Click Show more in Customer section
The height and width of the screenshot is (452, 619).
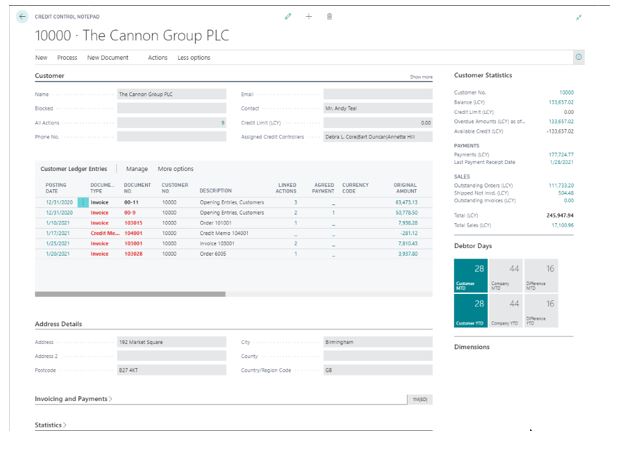421,77
